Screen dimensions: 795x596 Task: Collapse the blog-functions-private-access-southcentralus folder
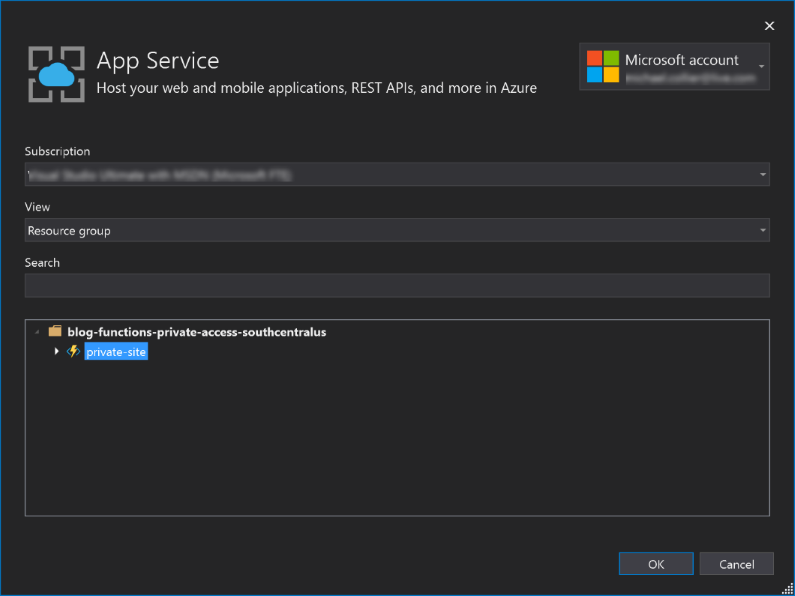coord(37,332)
